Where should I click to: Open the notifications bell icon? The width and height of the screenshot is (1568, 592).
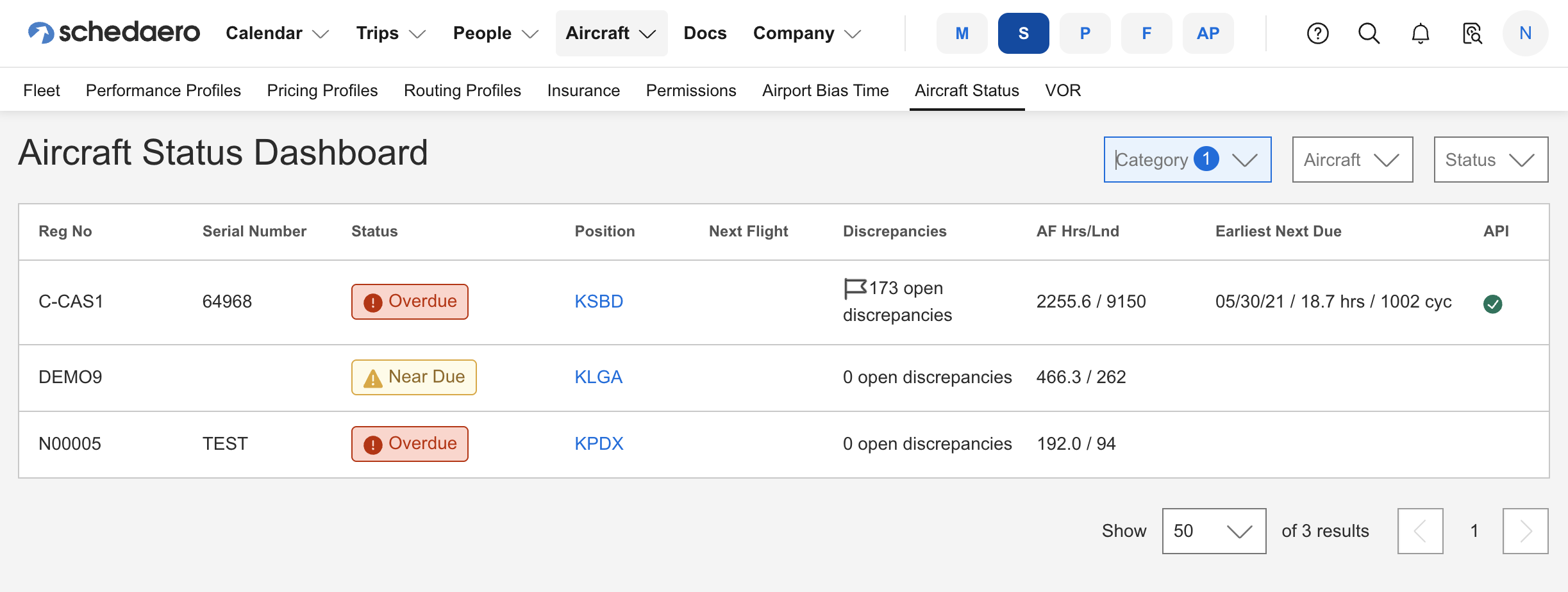point(1421,33)
